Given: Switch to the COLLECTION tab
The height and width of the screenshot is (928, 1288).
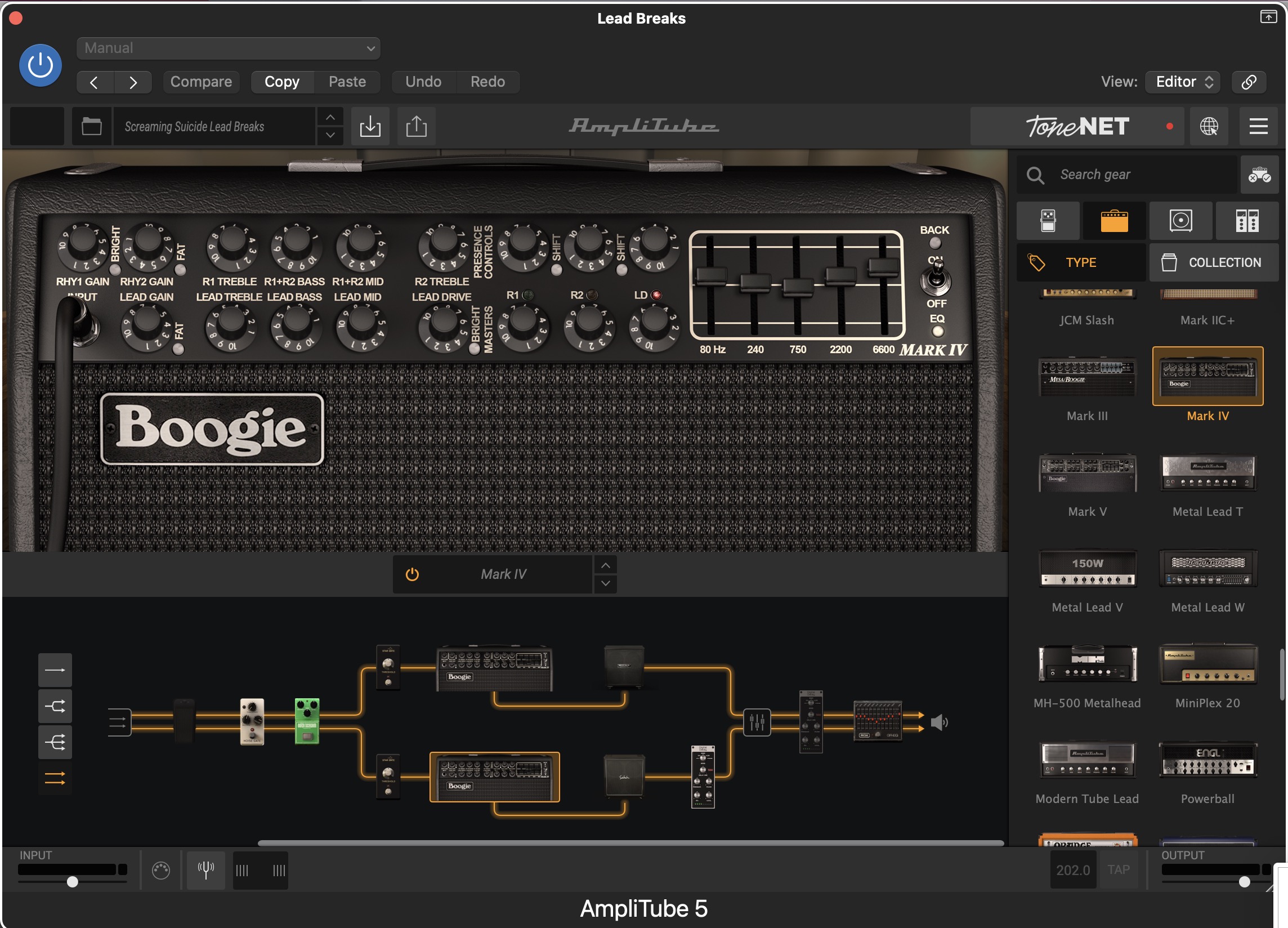Looking at the screenshot, I should click(1215, 262).
